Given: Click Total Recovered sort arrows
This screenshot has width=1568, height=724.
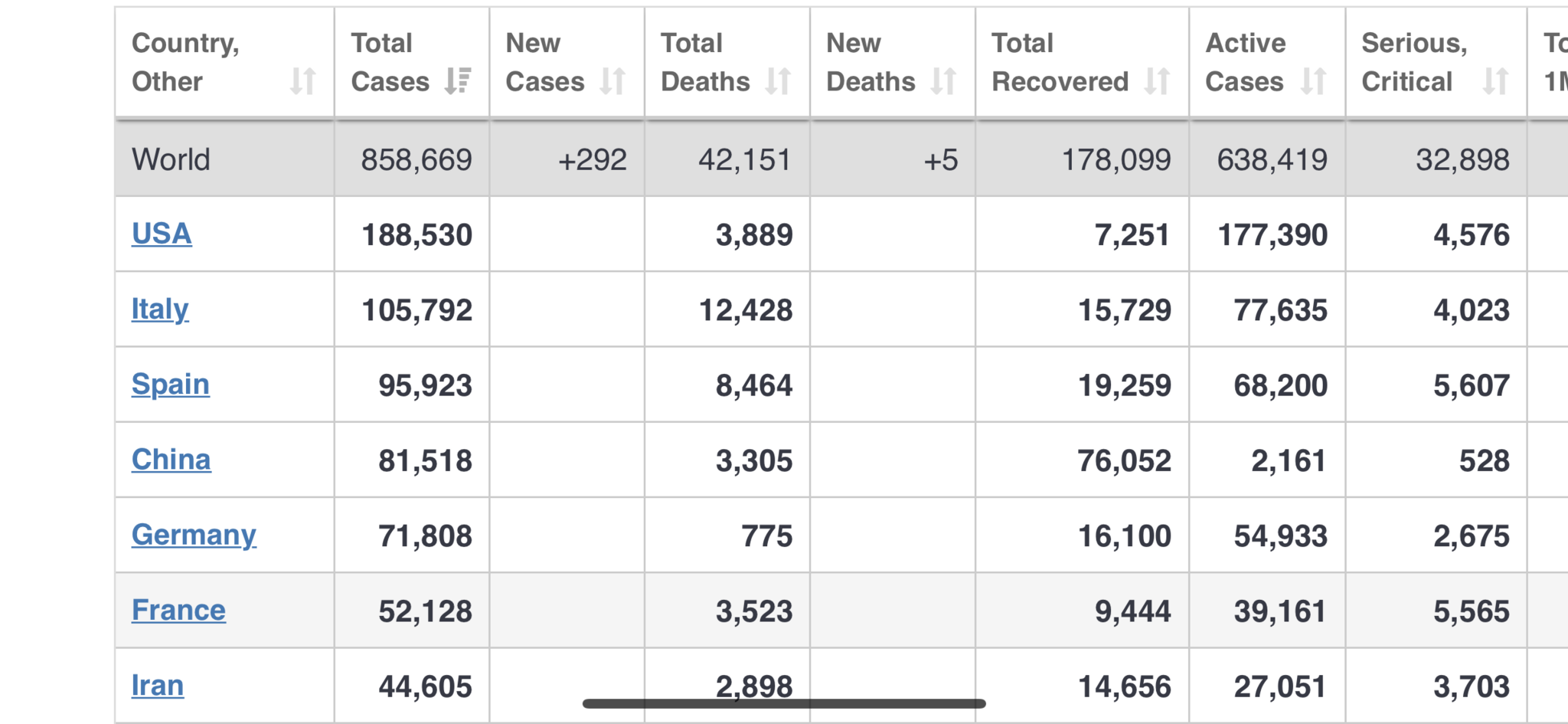Looking at the screenshot, I should point(1157,81).
